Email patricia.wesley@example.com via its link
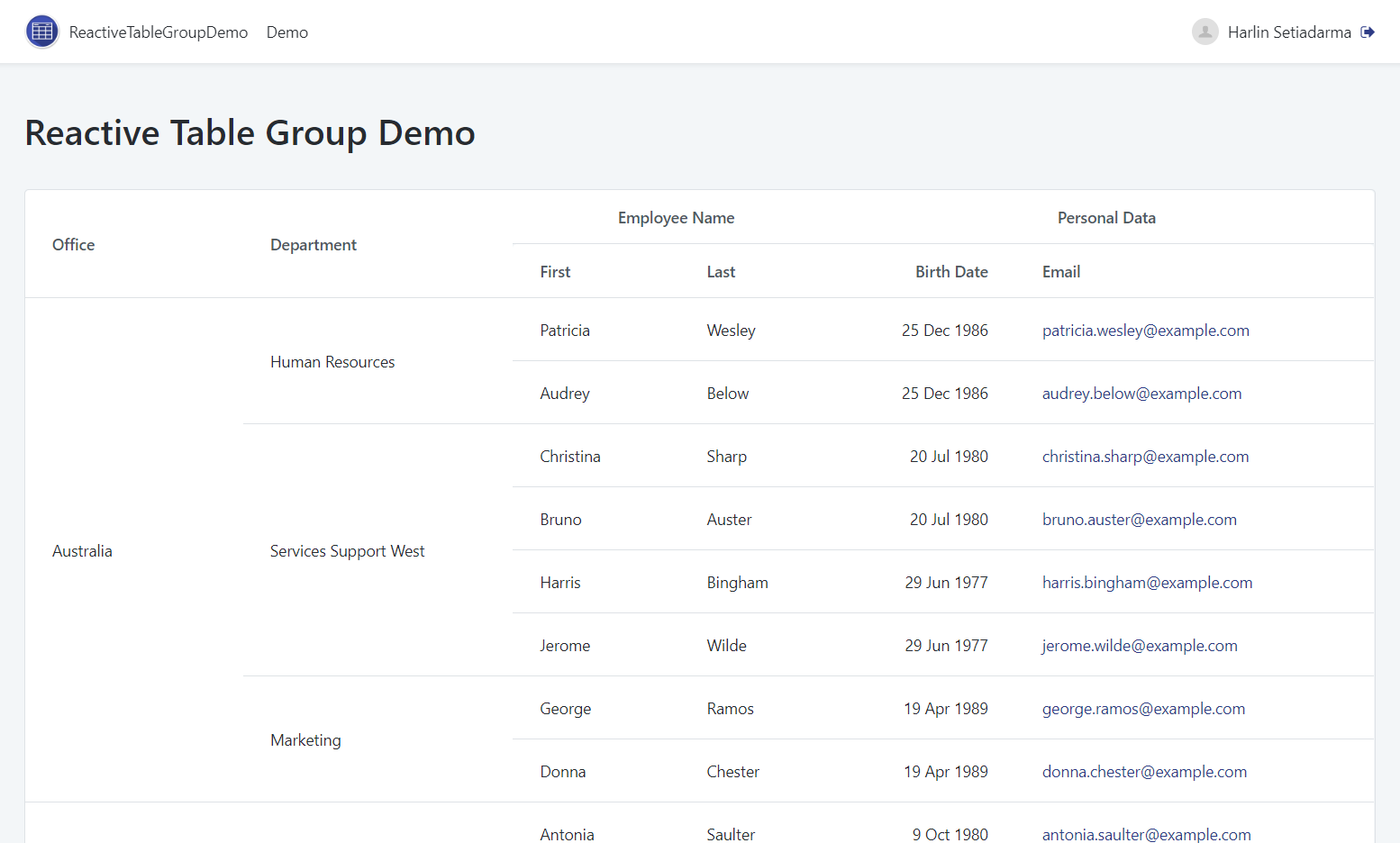The image size is (1400, 843). tap(1145, 330)
